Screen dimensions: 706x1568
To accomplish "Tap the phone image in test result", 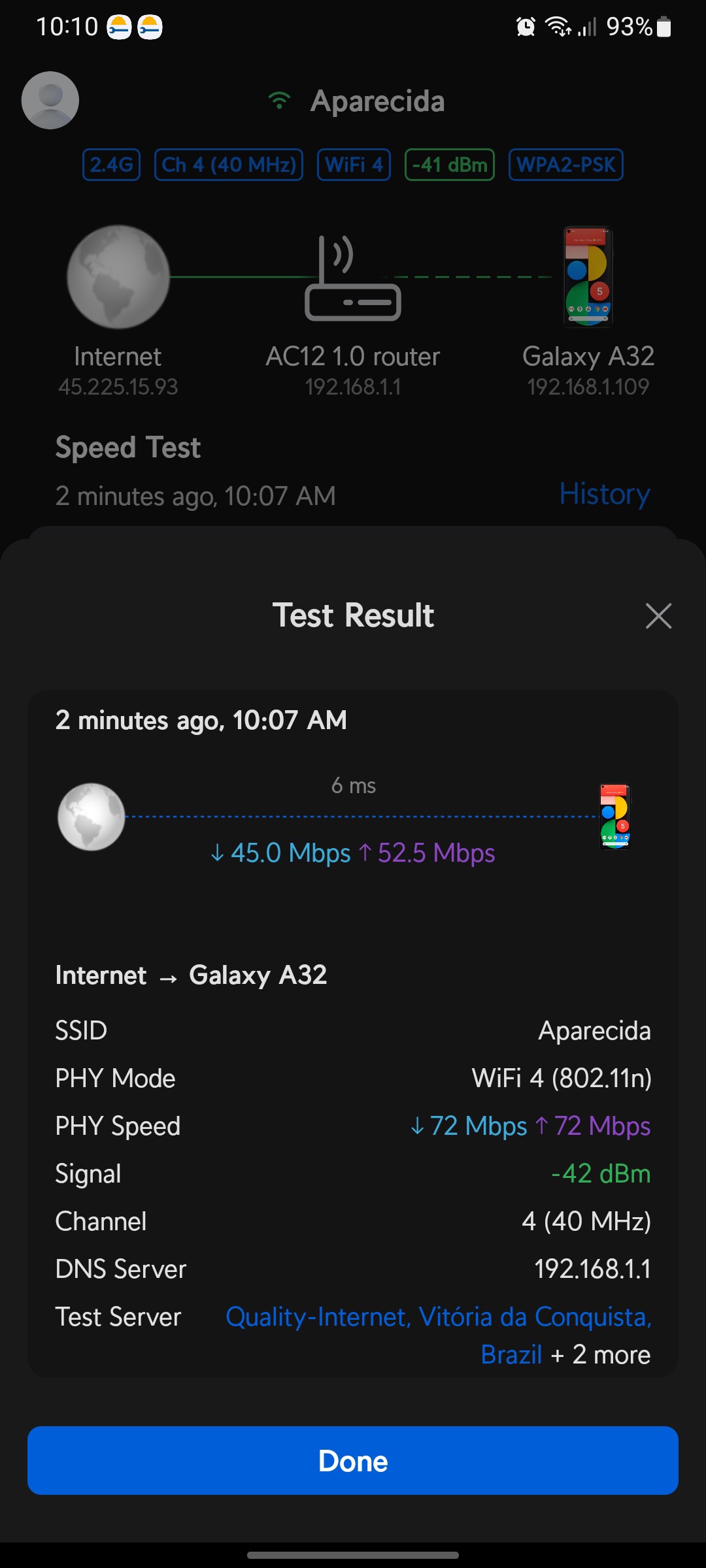I will click(x=615, y=817).
